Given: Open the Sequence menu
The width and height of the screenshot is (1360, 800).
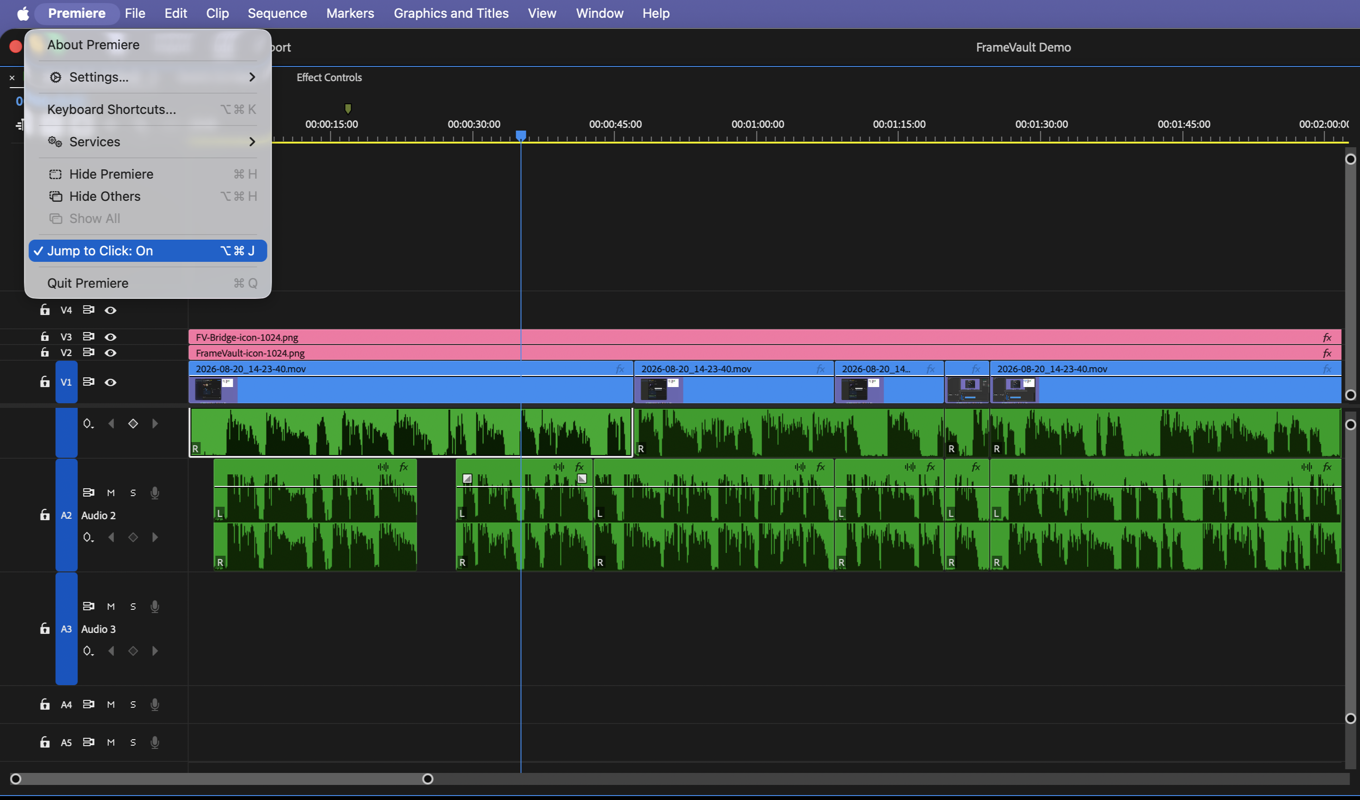Looking at the screenshot, I should coord(277,13).
